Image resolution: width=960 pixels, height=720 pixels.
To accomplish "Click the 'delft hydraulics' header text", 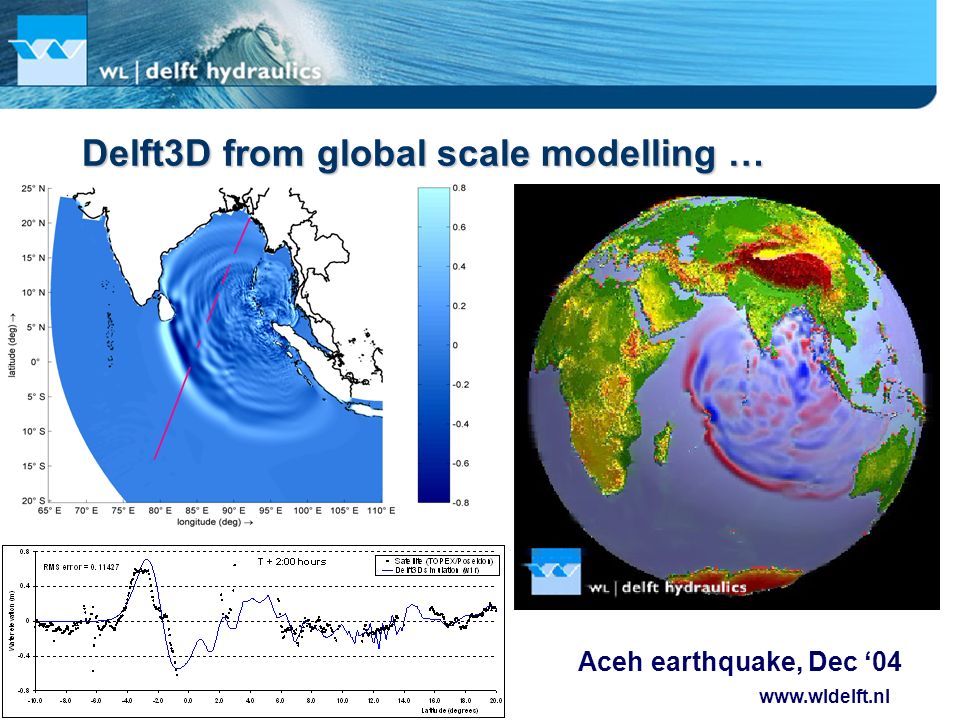I will tap(233, 72).
